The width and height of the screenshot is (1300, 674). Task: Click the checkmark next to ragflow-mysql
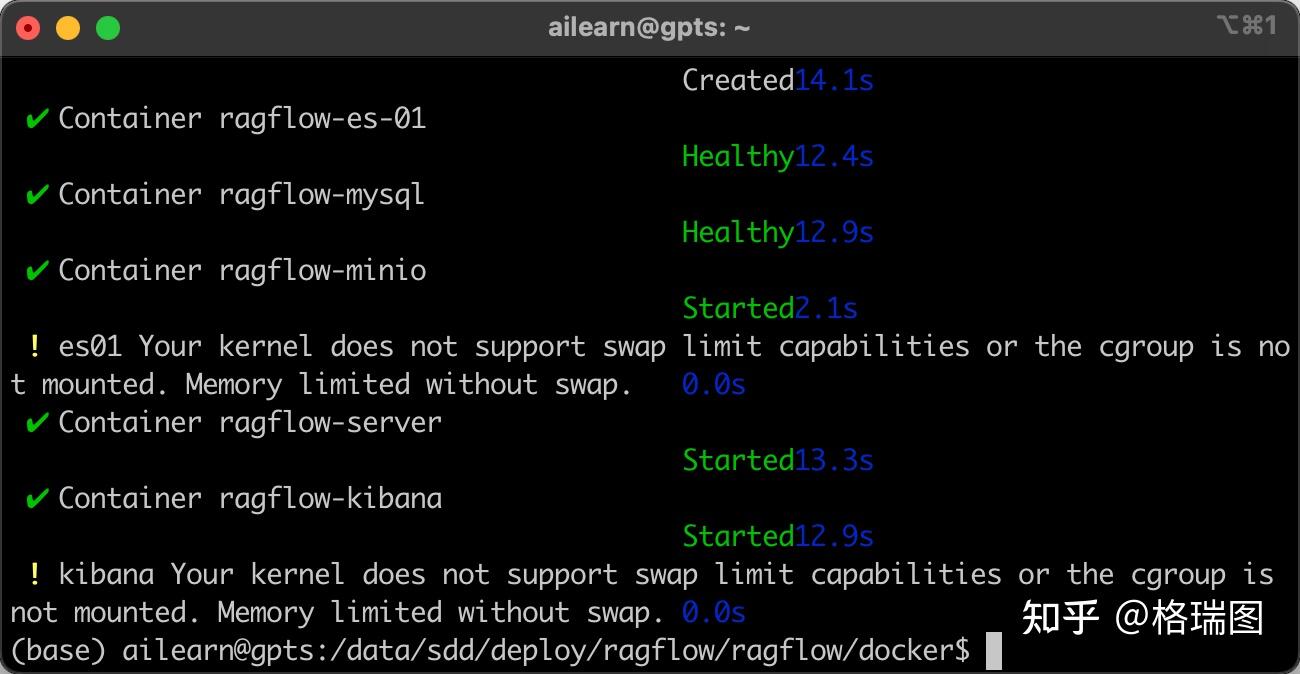[x=37, y=195]
